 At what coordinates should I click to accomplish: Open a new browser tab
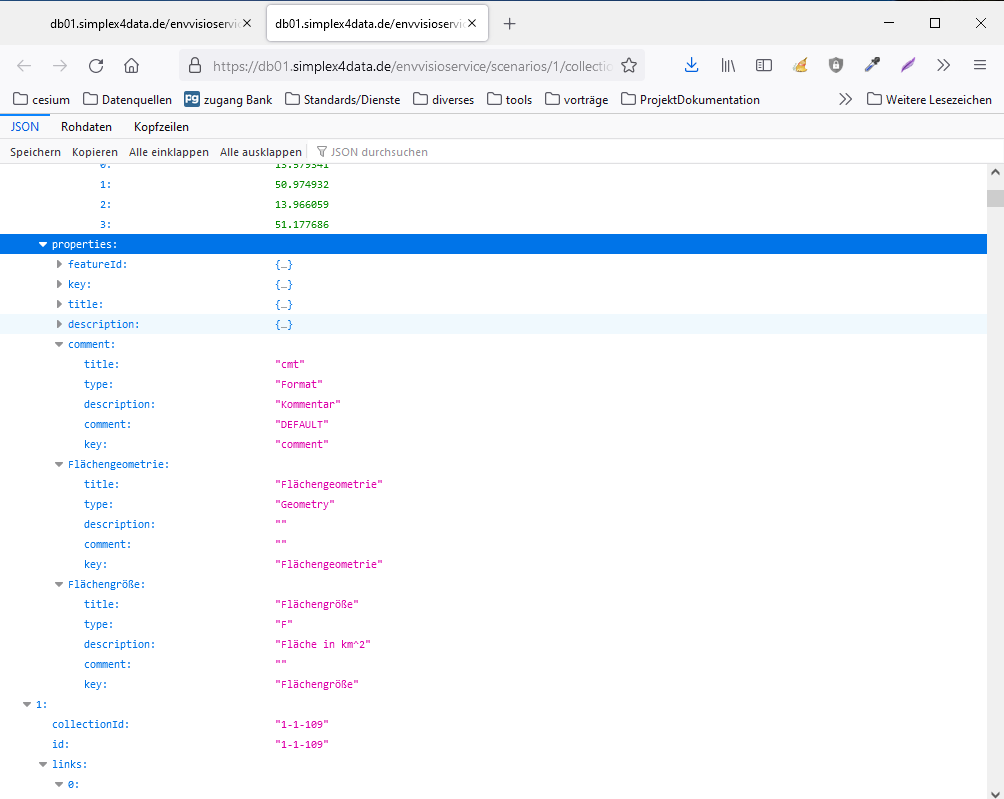[x=509, y=24]
